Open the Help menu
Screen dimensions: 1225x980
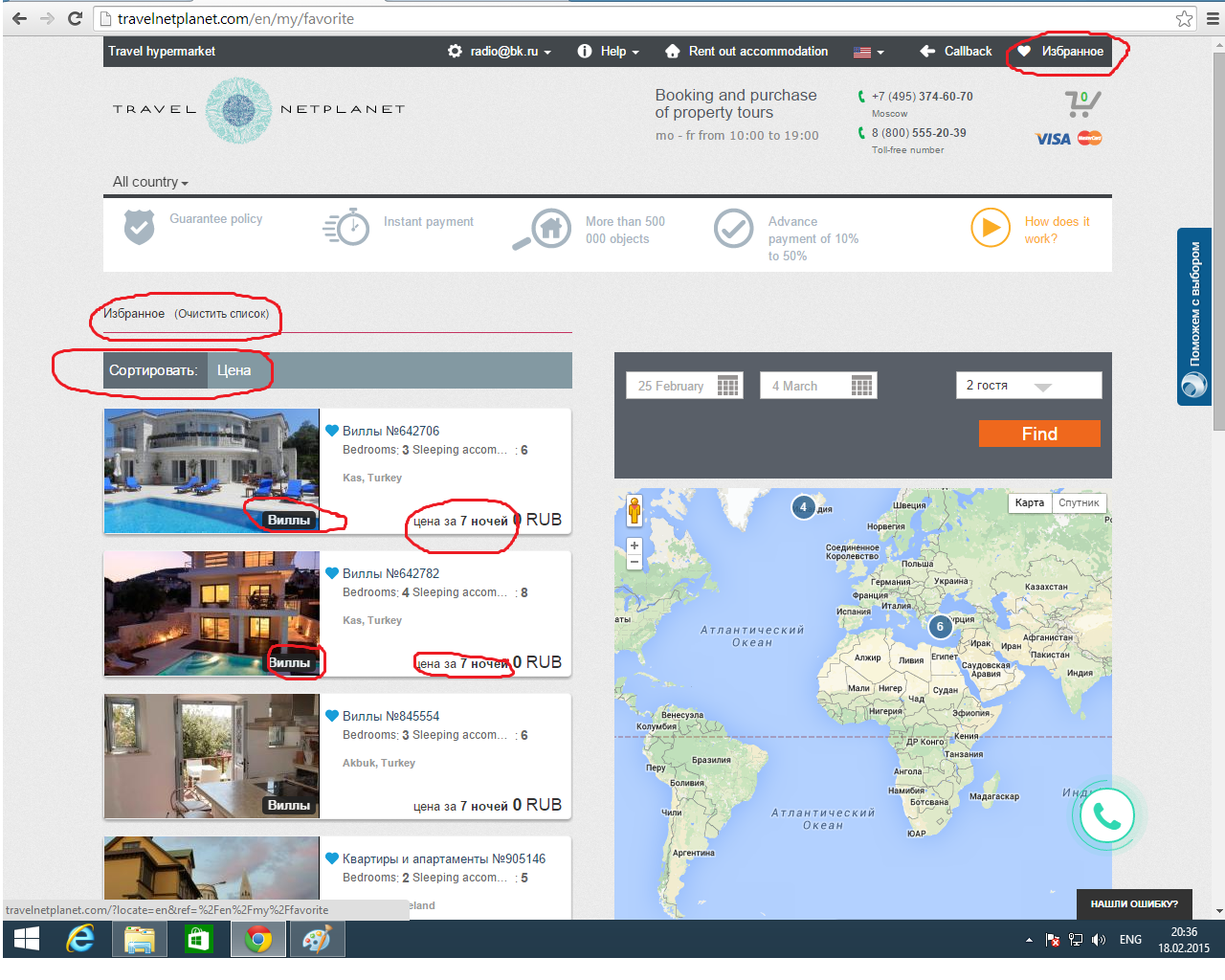(x=608, y=52)
